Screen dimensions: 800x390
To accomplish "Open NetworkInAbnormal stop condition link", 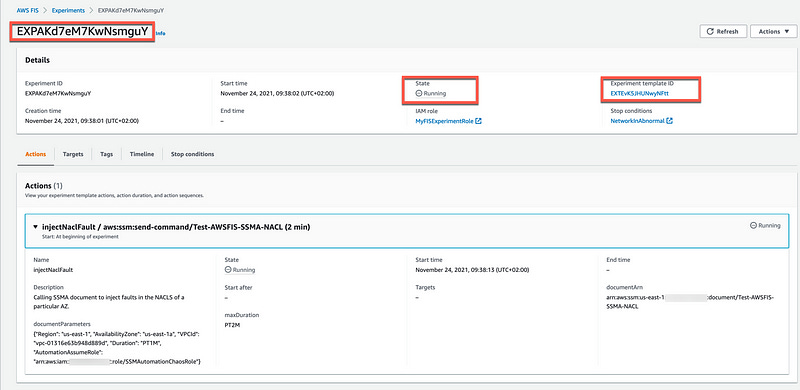I will click(x=638, y=121).
